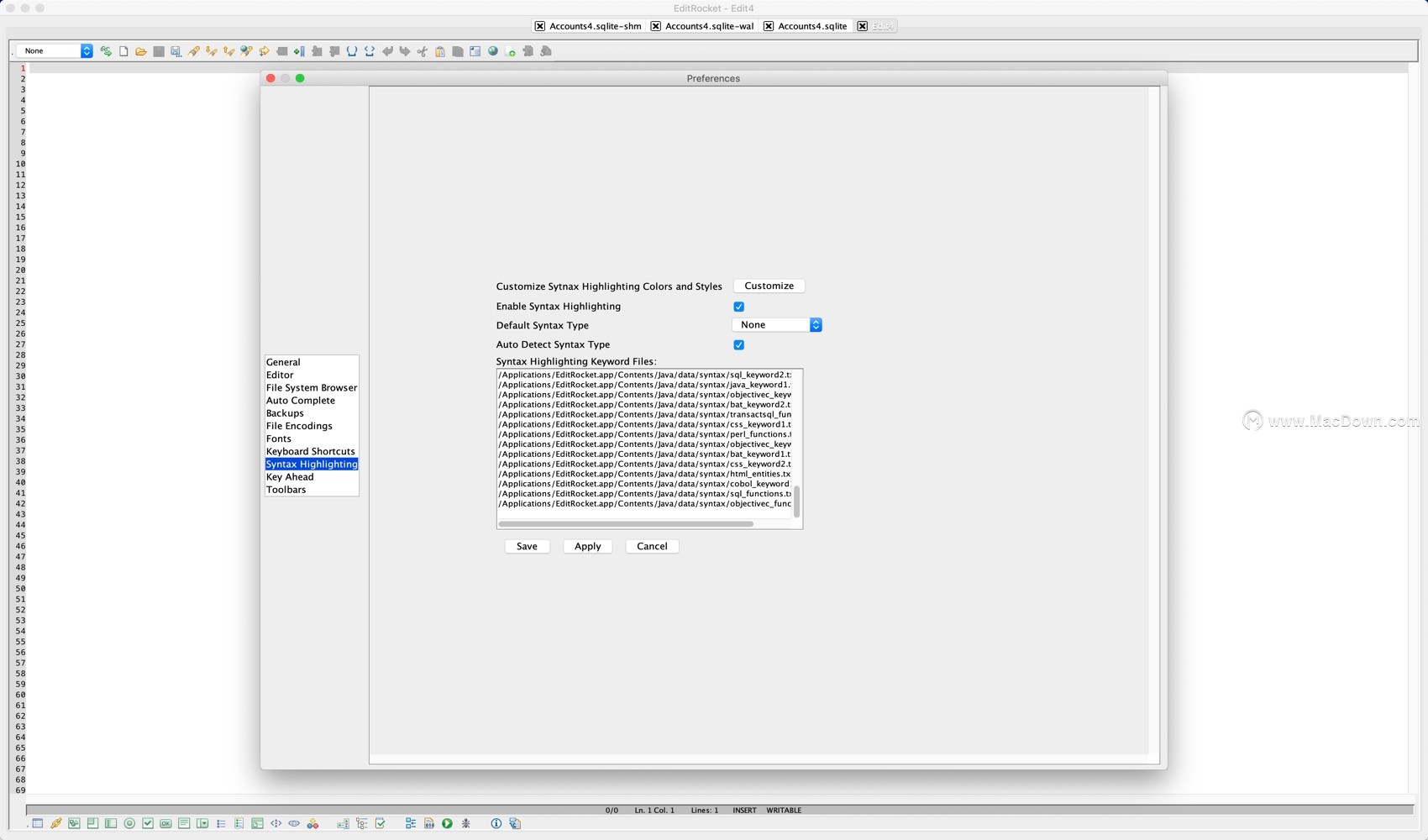Select Key Ahead preferences category
This screenshot has height=840, width=1428.
312,477
